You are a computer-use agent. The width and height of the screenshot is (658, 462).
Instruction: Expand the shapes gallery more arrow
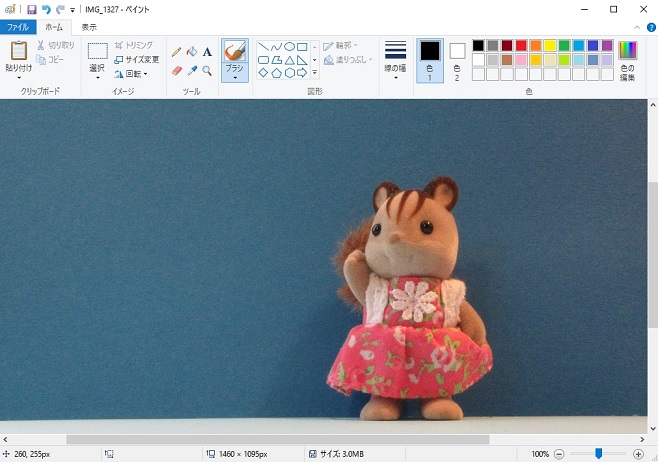tap(314, 73)
